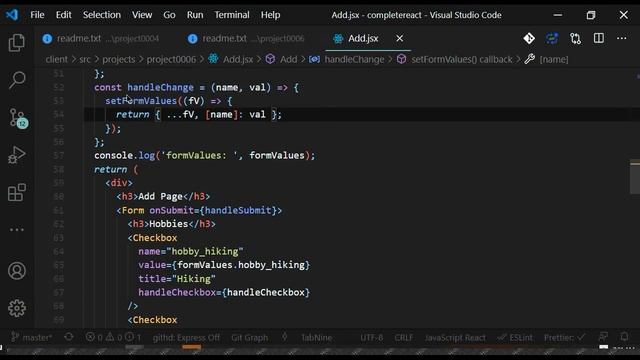
Task: Click the handleSubmit reference in Form onSubmit
Action: pyautogui.click(x=238, y=210)
